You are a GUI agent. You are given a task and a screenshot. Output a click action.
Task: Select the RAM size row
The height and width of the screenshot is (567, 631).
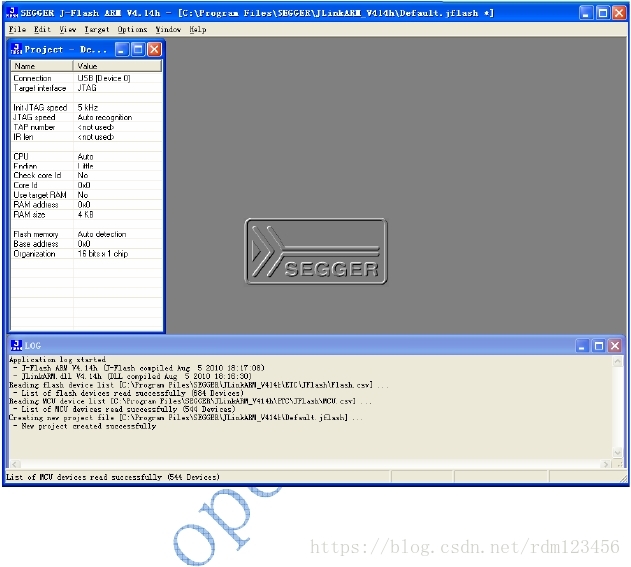pos(87,214)
